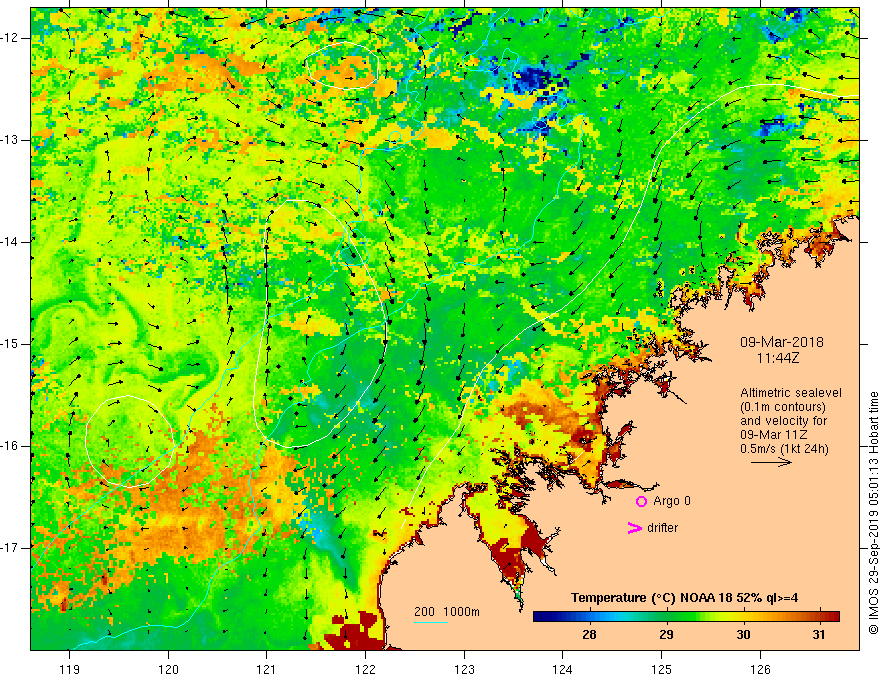Image resolution: width=880 pixels, height=680 pixels.
Task: Click the 30 label under the color bar
Action: click(x=743, y=635)
